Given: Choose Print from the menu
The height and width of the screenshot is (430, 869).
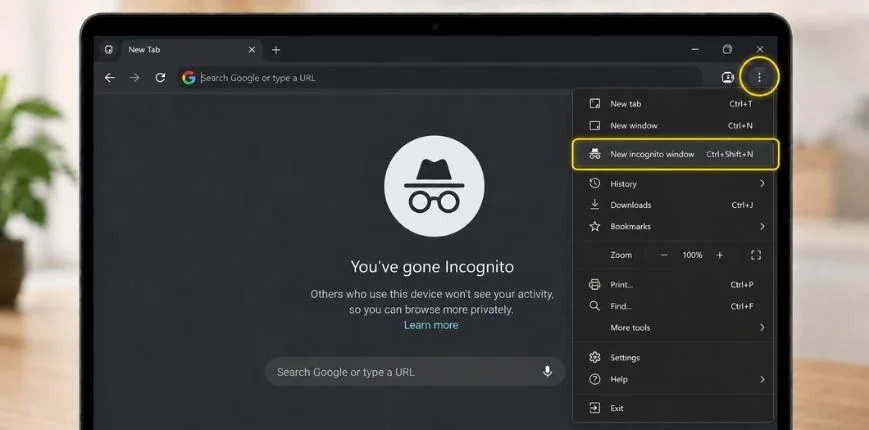Looking at the screenshot, I should coord(673,285).
